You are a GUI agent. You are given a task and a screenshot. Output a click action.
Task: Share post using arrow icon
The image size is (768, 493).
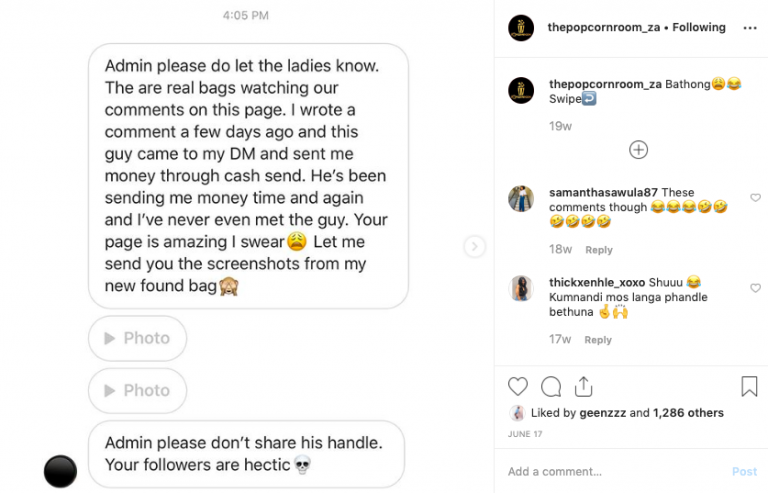coord(584,386)
